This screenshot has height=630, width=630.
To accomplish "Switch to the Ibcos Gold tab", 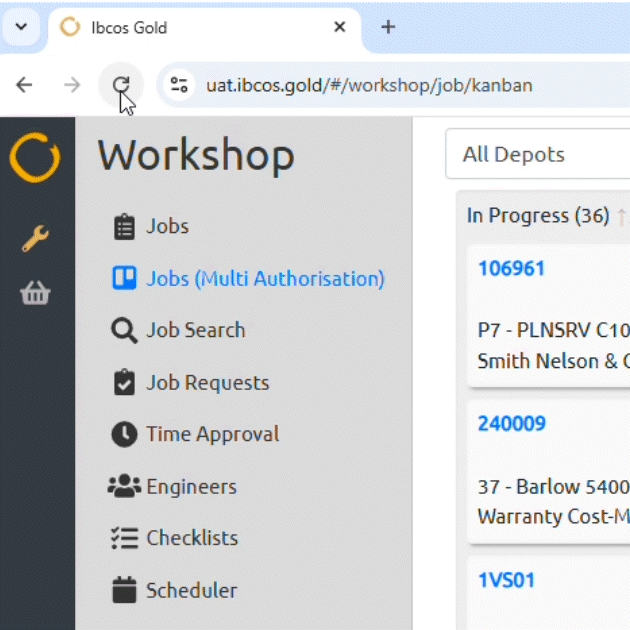I will pyautogui.click(x=205, y=28).
